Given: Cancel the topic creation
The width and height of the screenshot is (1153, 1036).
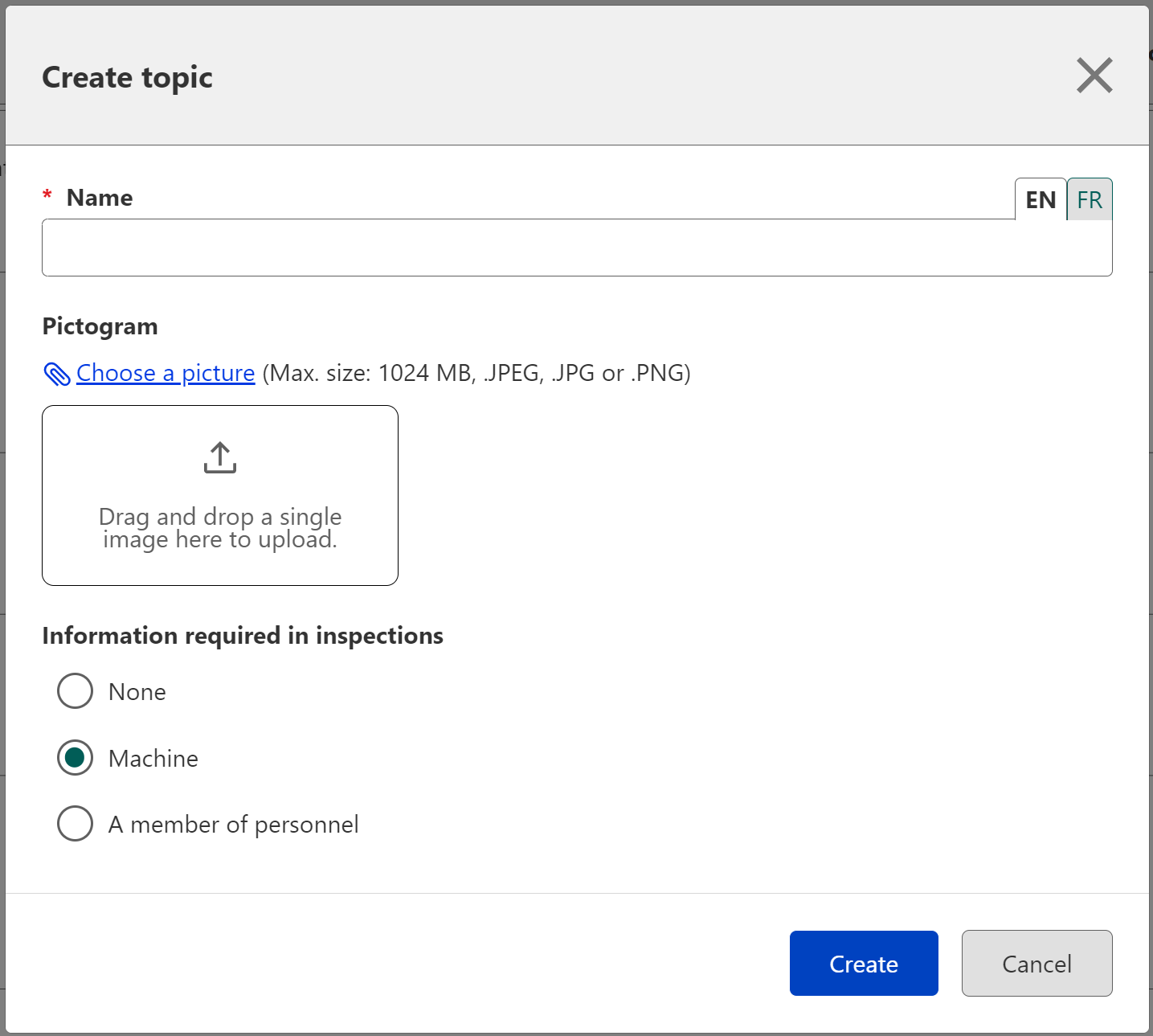Looking at the screenshot, I should 1036,964.
